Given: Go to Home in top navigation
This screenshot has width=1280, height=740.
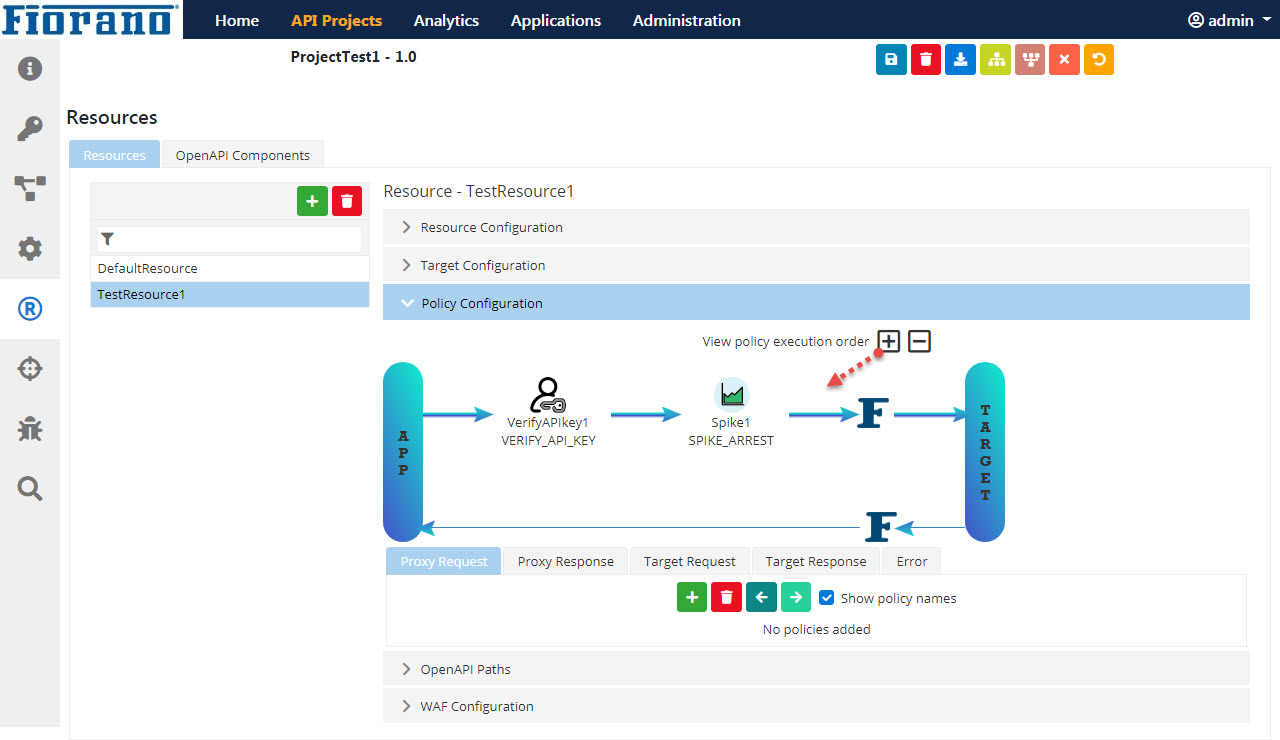Looking at the screenshot, I should 237,20.
